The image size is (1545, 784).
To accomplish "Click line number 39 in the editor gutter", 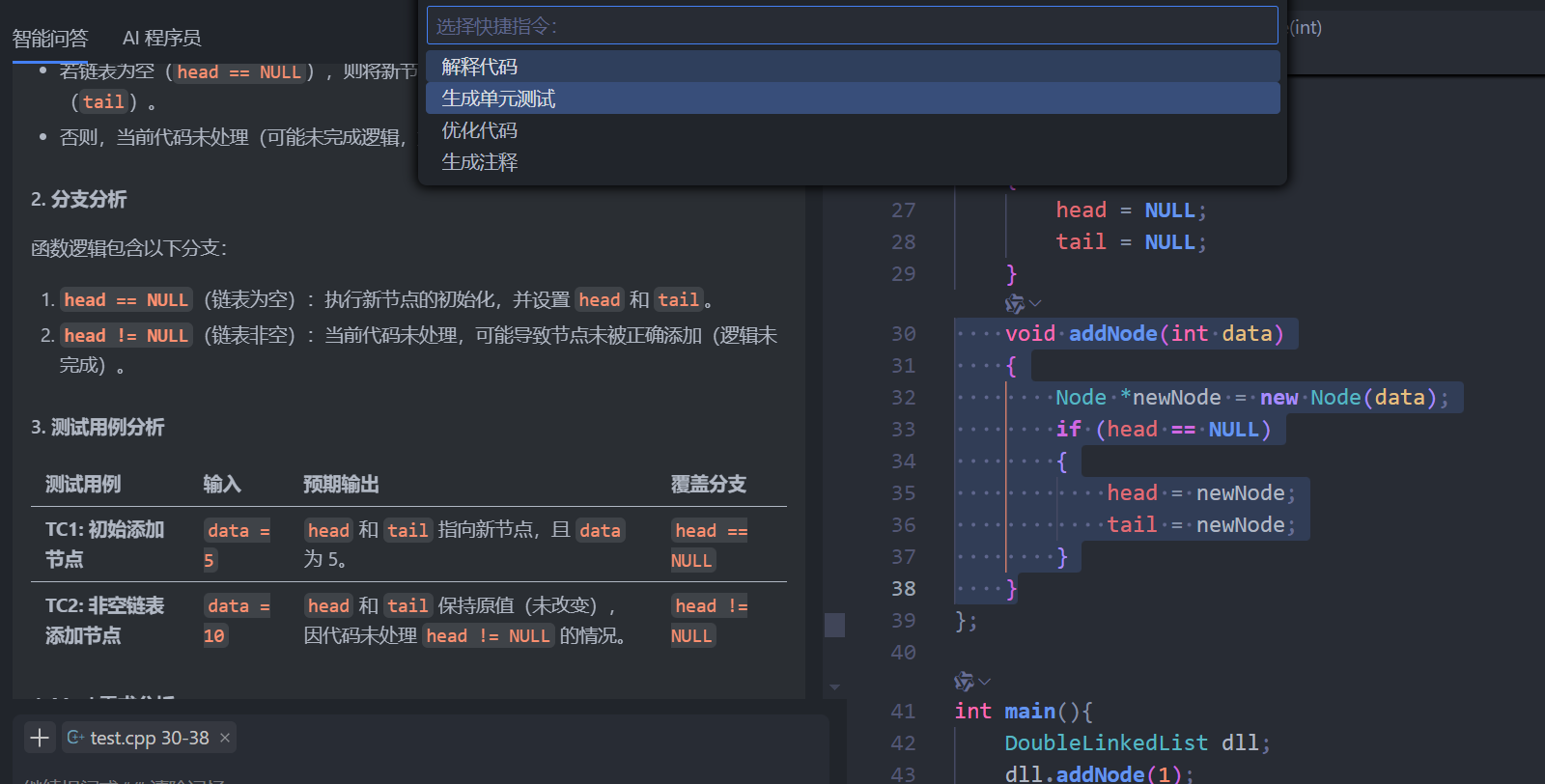I will 903,621.
